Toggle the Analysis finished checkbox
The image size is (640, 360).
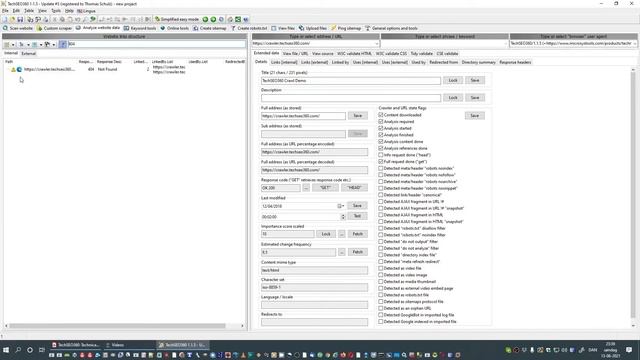381,135
